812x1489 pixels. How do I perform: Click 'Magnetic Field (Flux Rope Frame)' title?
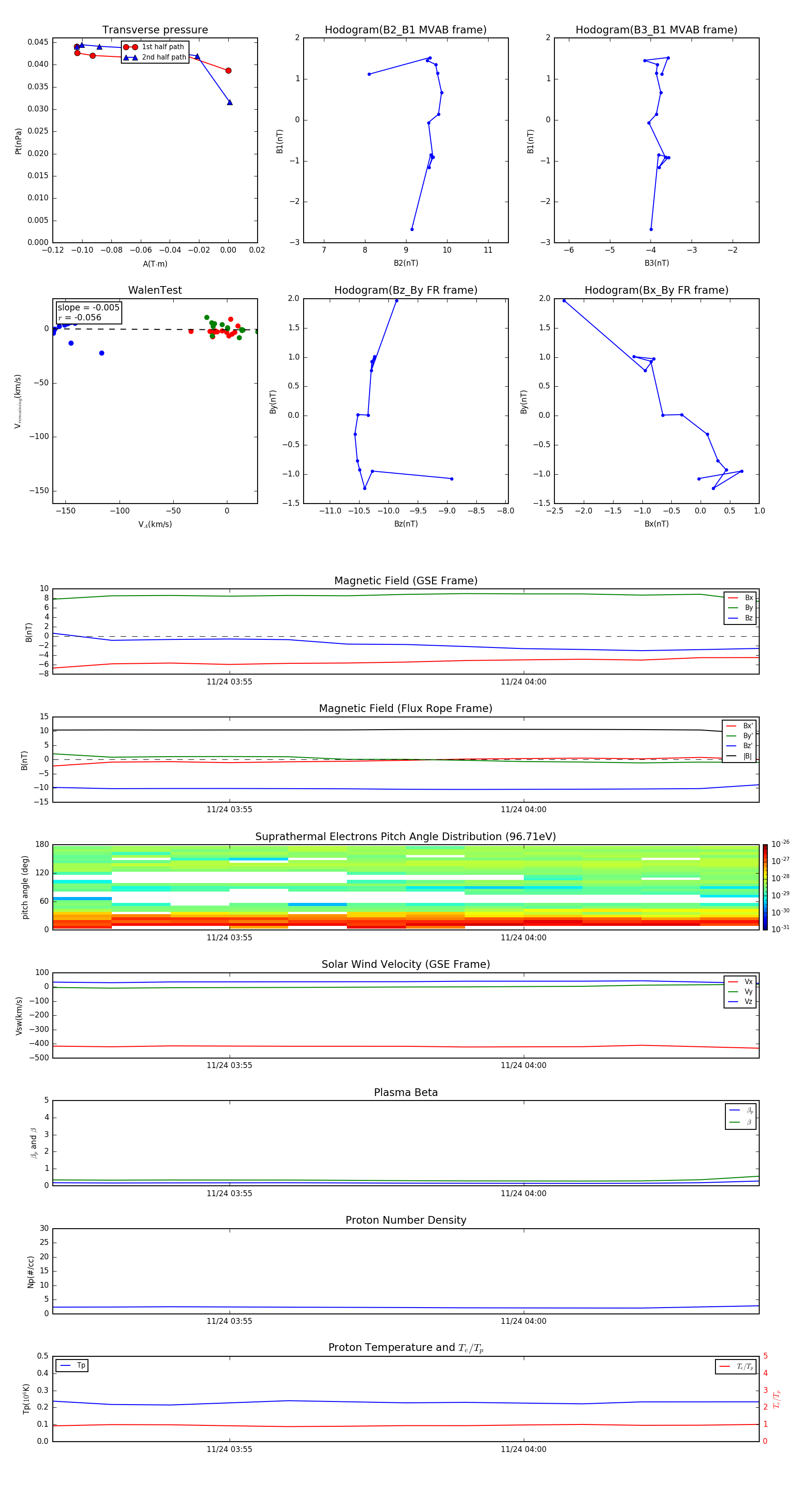point(406,709)
